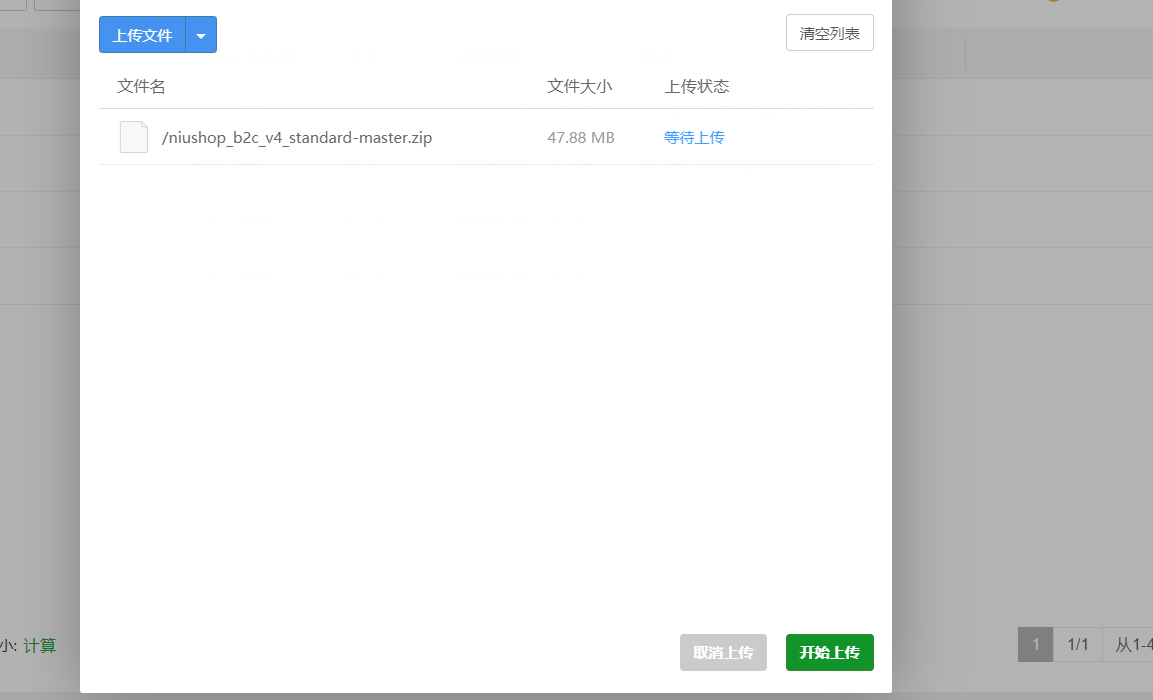1153x700 pixels.
Task: Click the 上传文件 upload button
Action: [142, 34]
